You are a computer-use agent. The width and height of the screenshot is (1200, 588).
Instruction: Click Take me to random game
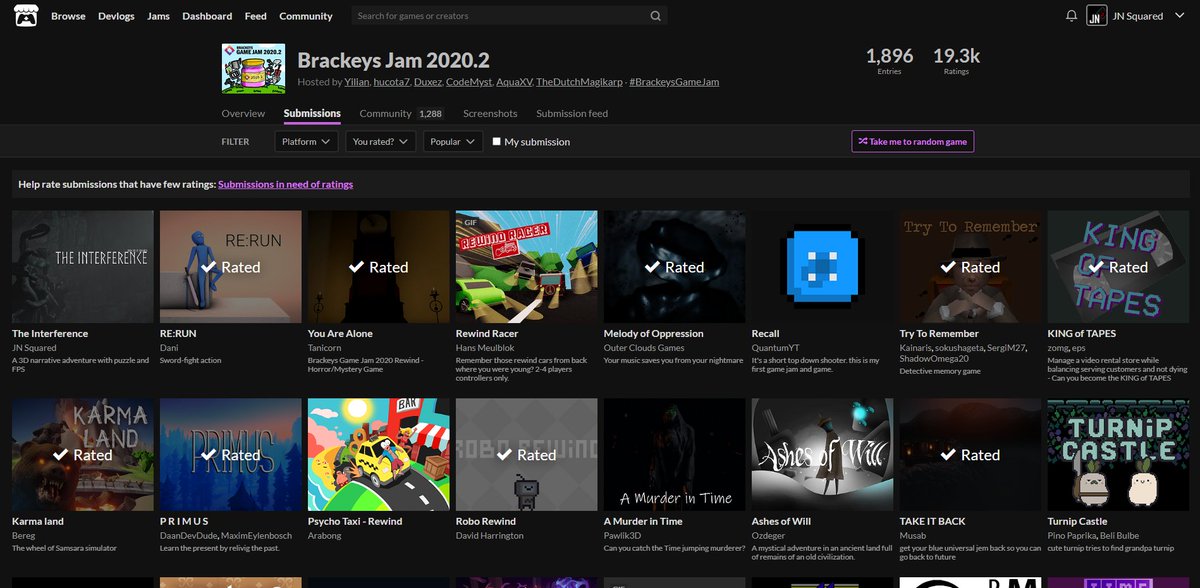pos(912,142)
